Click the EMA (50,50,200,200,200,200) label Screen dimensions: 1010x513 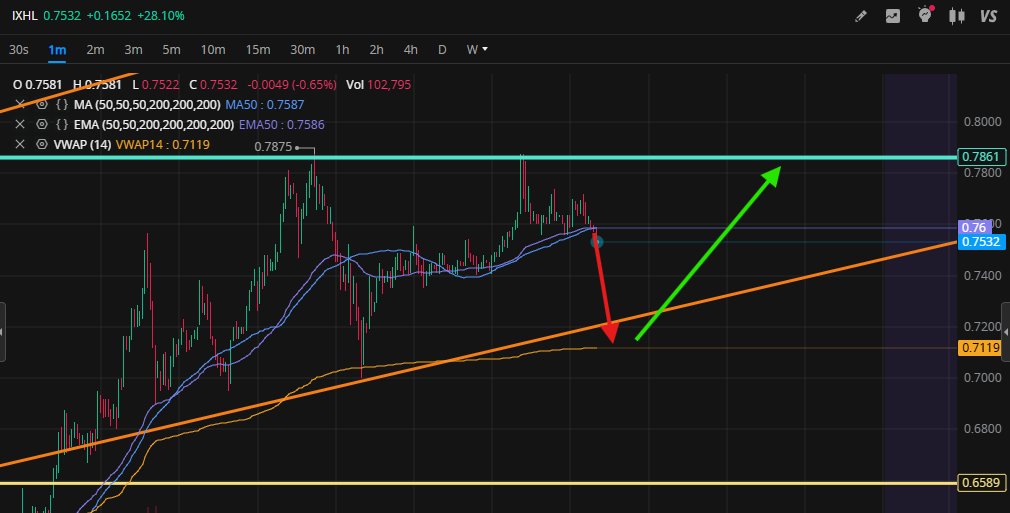click(x=154, y=124)
